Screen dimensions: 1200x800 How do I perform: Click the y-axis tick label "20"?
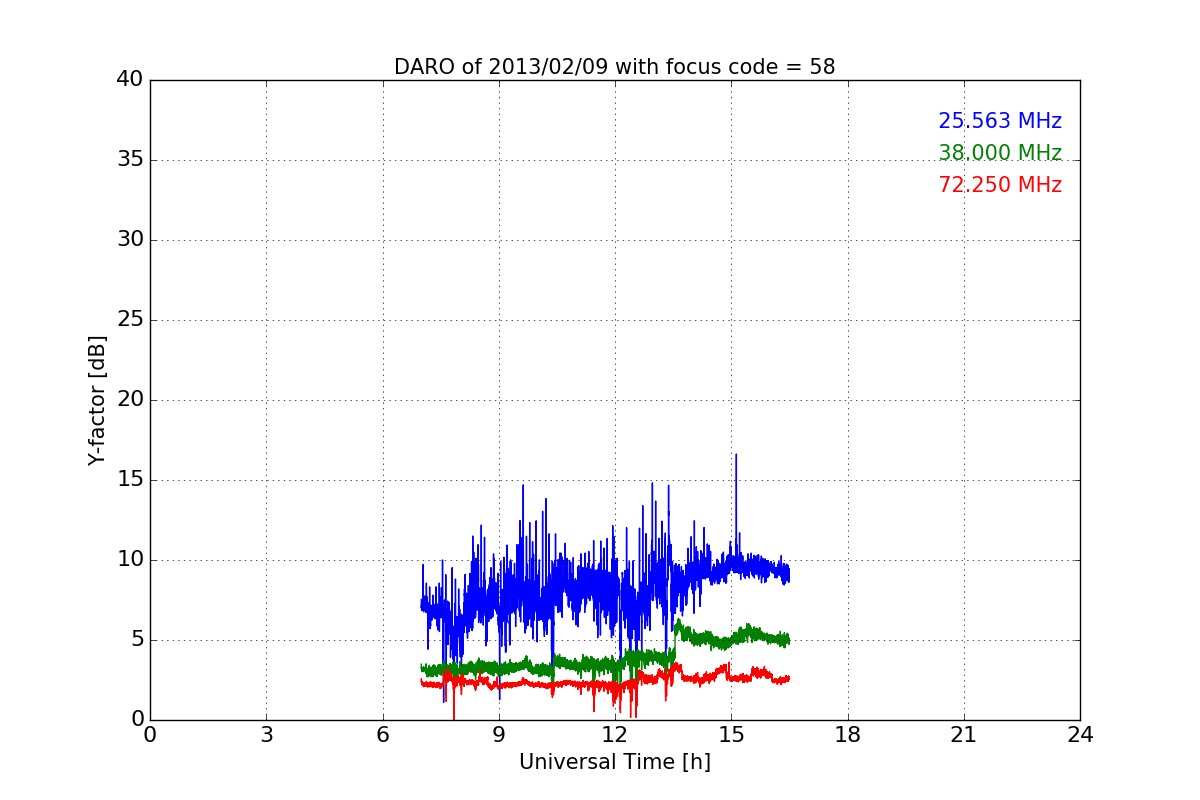tap(130, 400)
